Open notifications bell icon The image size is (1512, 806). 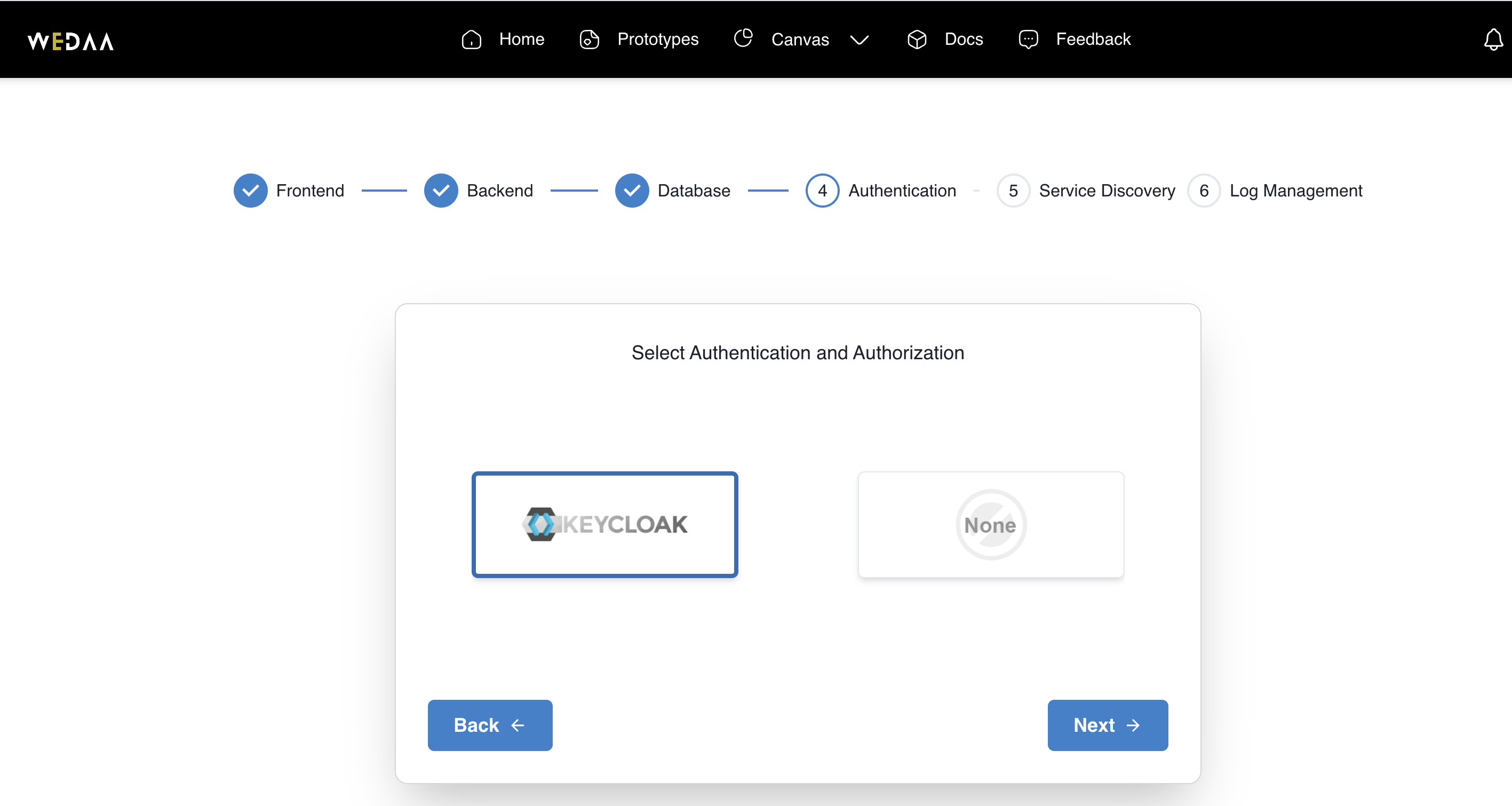(1493, 40)
